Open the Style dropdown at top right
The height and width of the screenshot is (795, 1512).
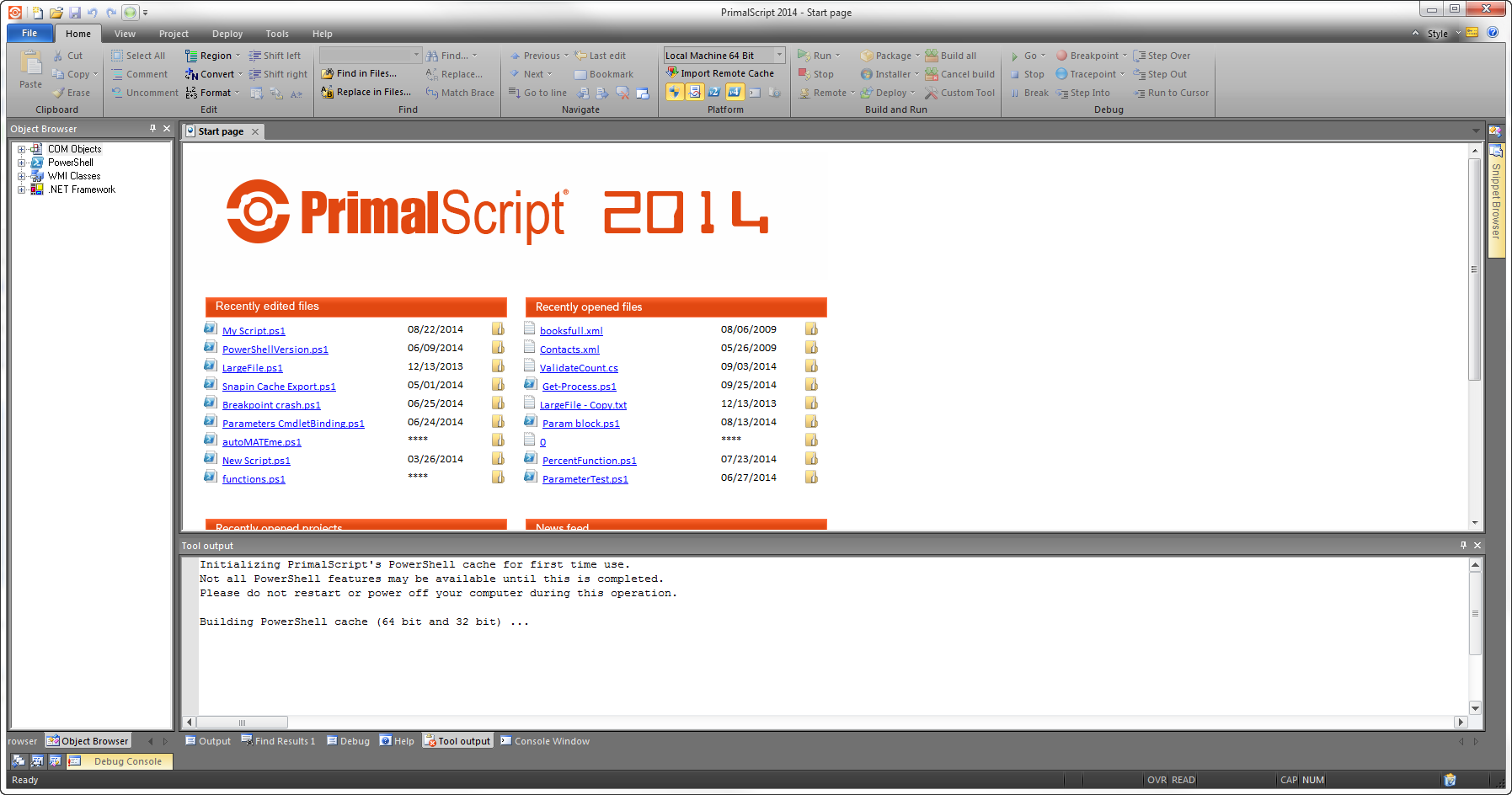[x=1444, y=34]
